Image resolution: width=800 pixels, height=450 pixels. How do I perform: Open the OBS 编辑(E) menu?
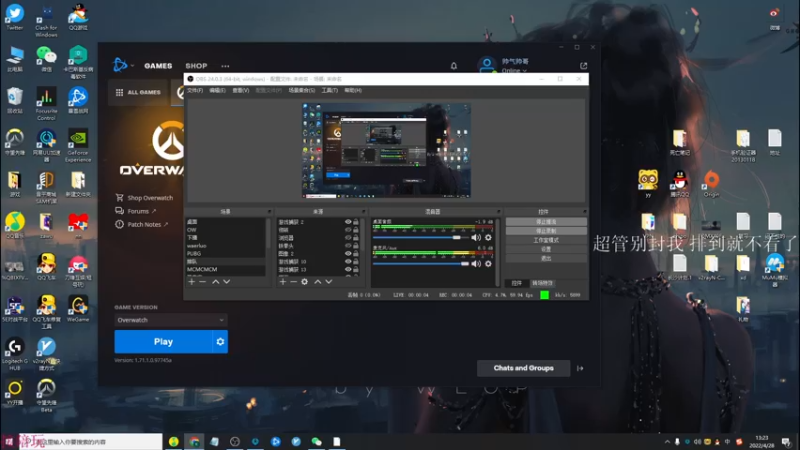pyautogui.click(x=217, y=90)
